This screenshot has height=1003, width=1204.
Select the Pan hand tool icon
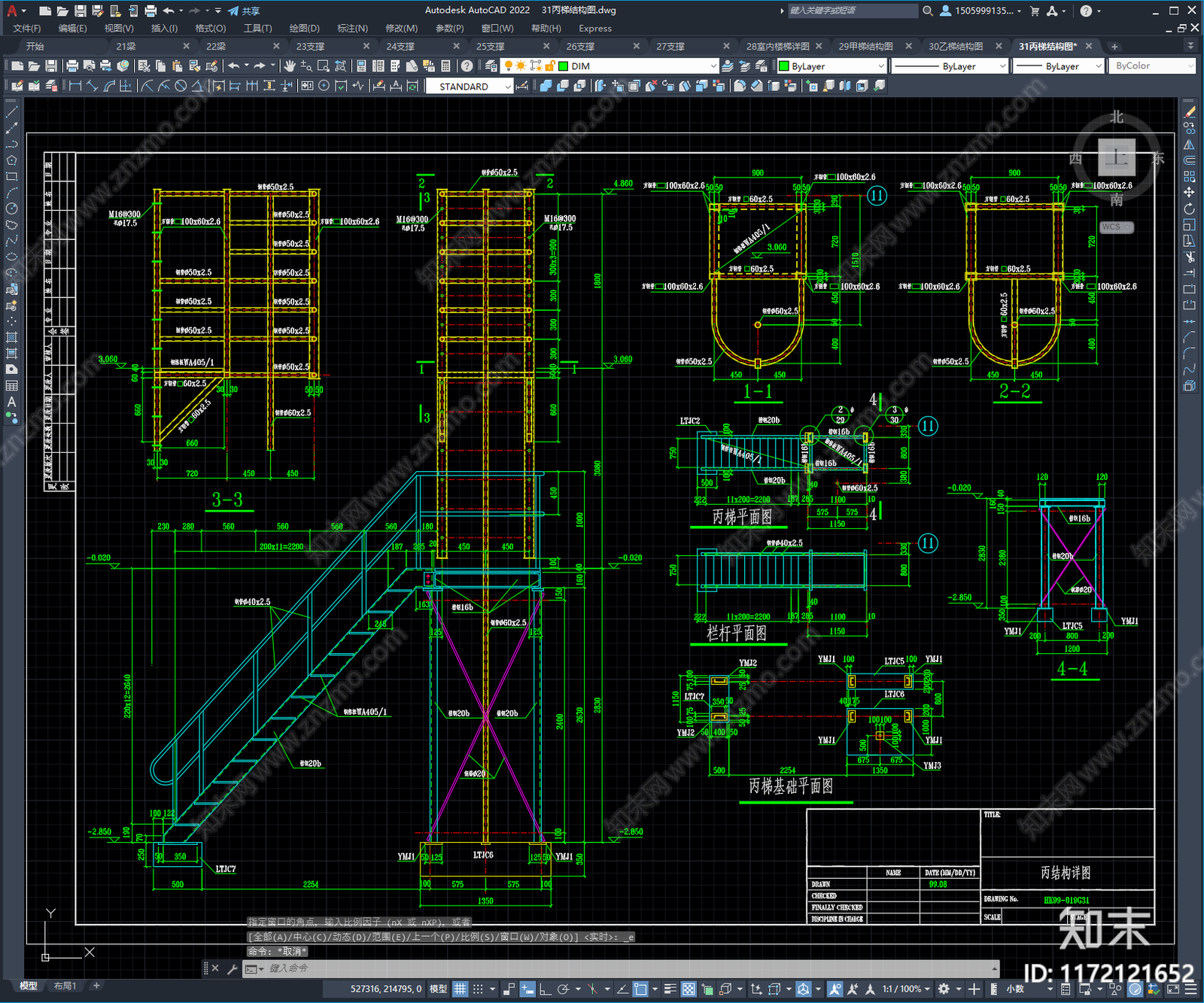click(x=290, y=66)
